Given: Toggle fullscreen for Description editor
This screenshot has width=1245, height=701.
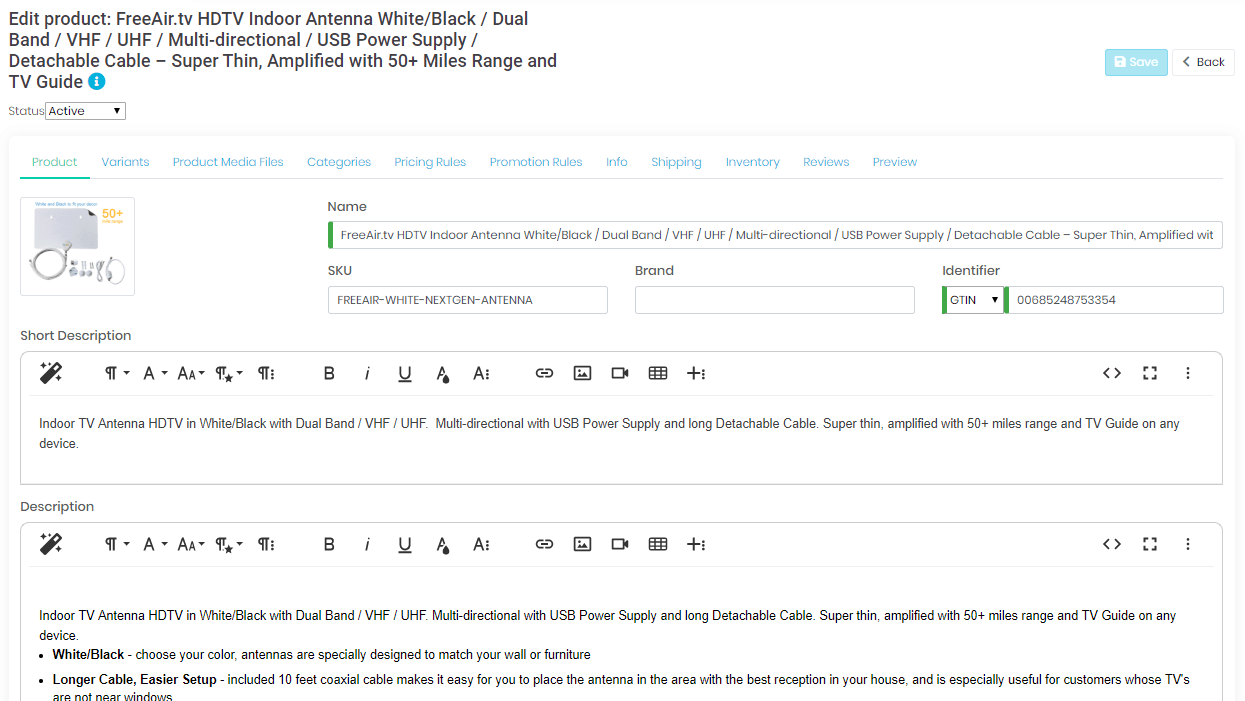Looking at the screenshot, I should tap(1150, 544).
